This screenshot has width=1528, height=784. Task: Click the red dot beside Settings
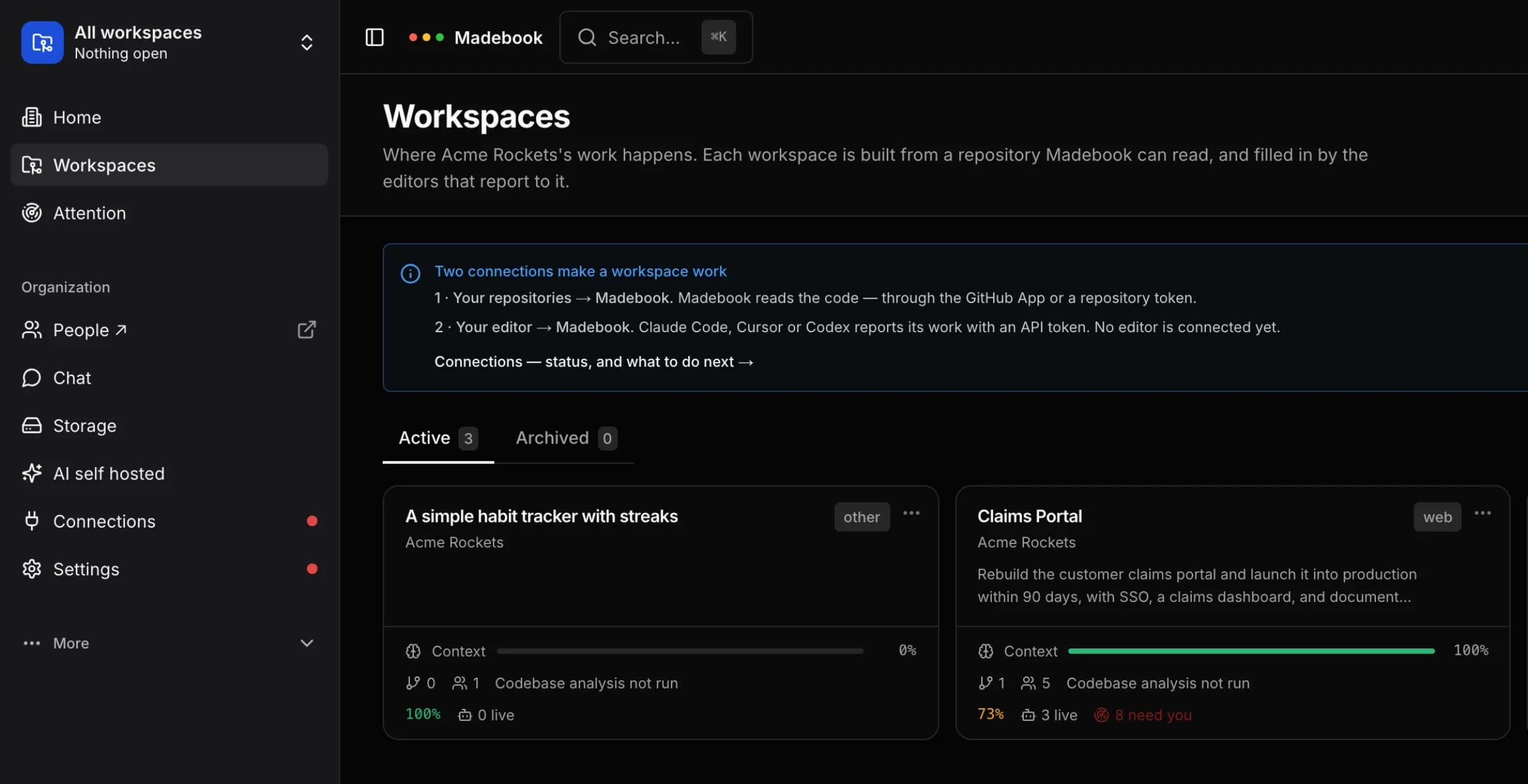312,568
